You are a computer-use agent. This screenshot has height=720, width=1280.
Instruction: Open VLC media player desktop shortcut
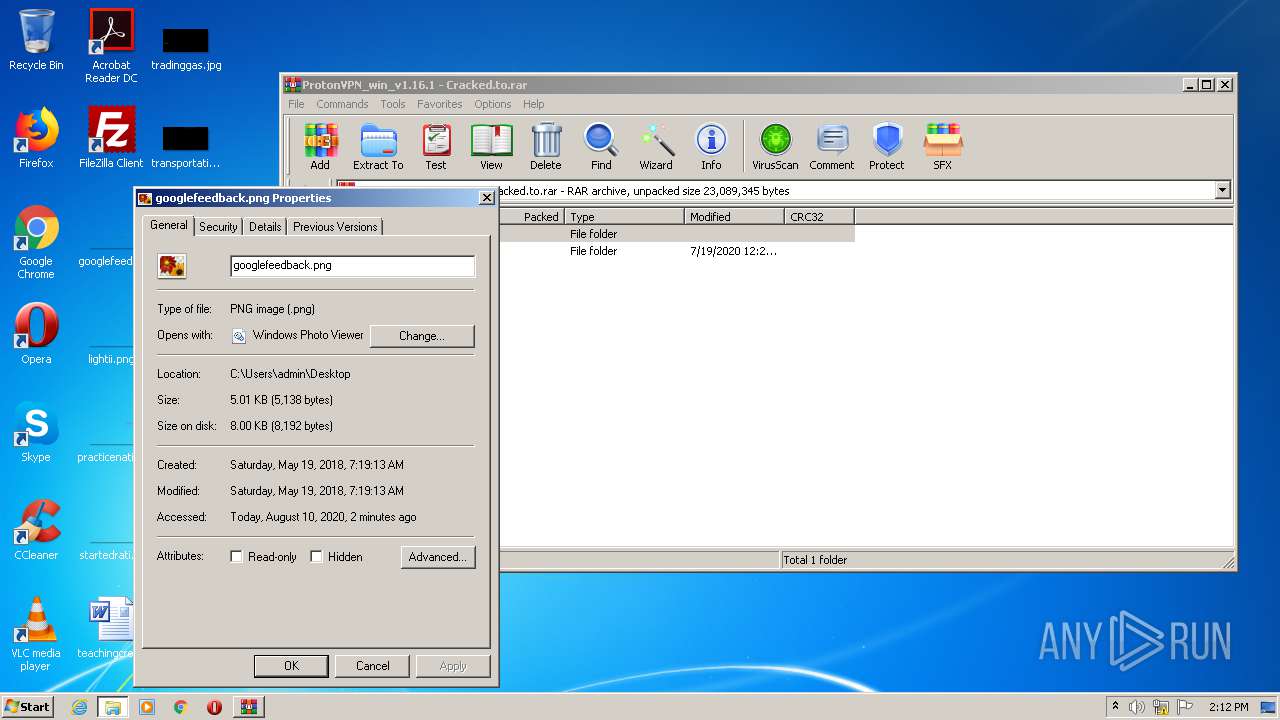pos(36,634)
